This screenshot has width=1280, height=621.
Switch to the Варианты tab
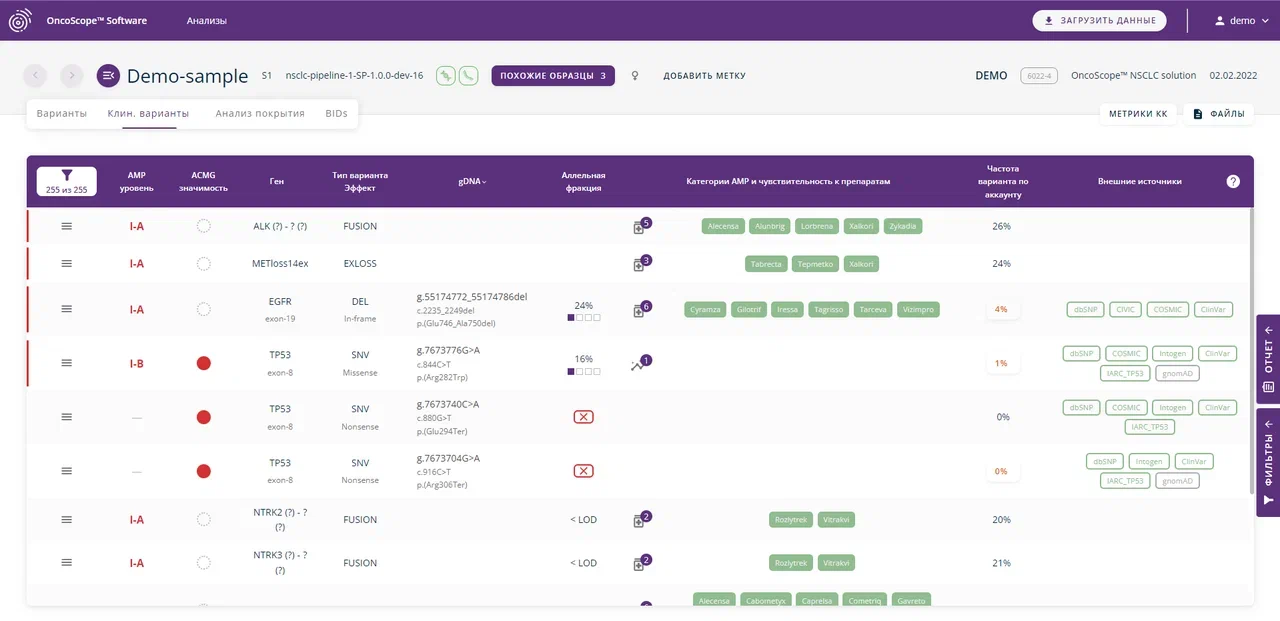[62, 114]
